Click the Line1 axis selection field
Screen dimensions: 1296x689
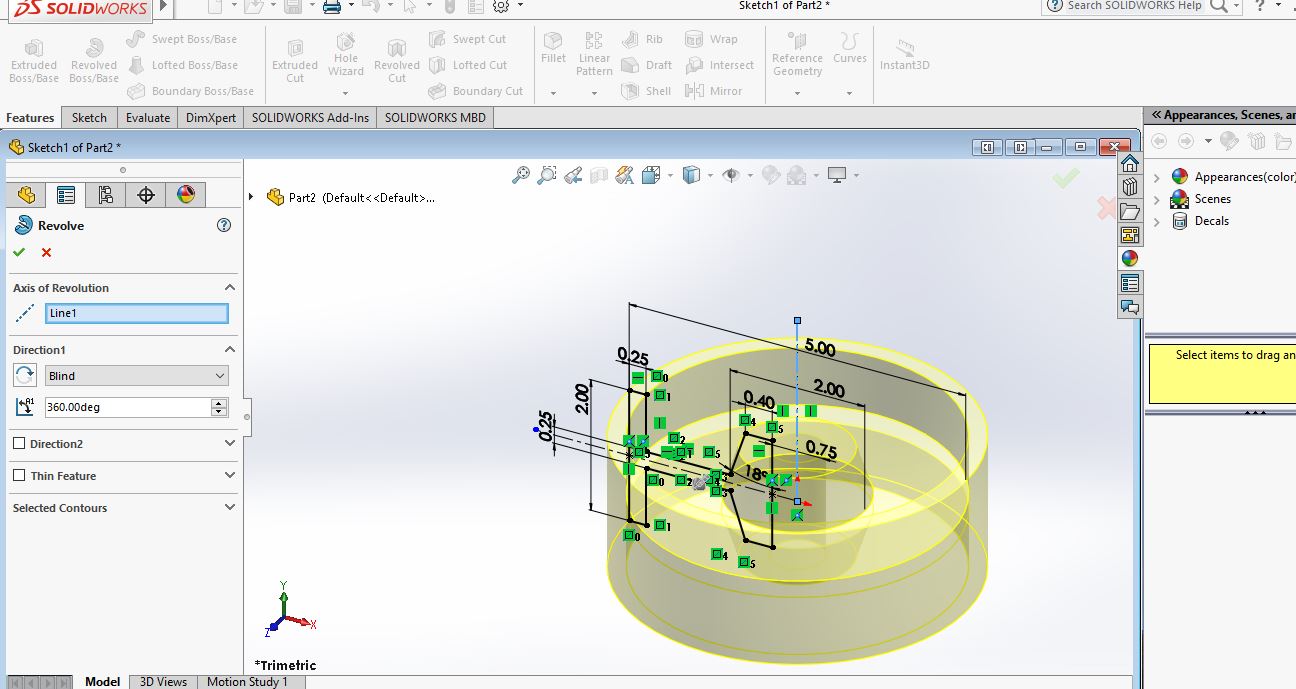(137, 313)
